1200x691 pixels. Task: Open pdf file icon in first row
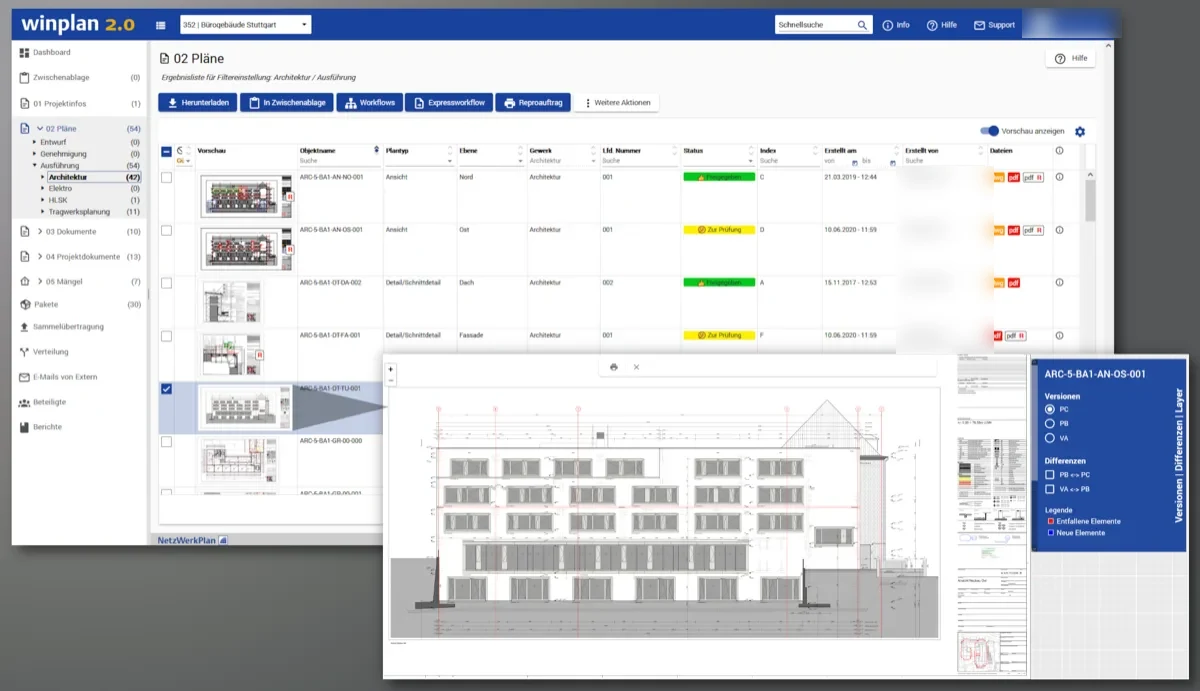(1014, 177)
